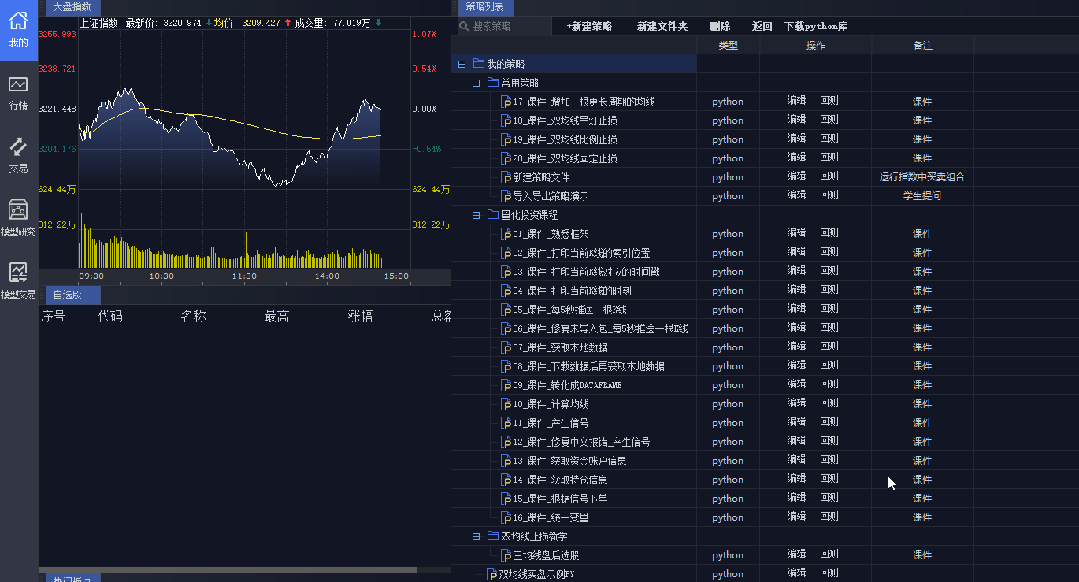The height and width of the screenshot is (582, 1079).
Task: Click 编辑 for the 17_课件 row
Action: click(797, 100)
